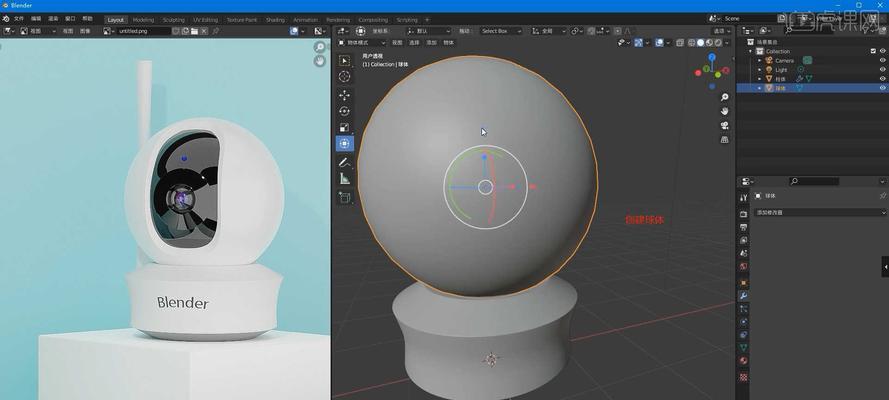This screenshot has width=889, height=400.
Task: Open the Render properties tab
Action: (744, 214)
